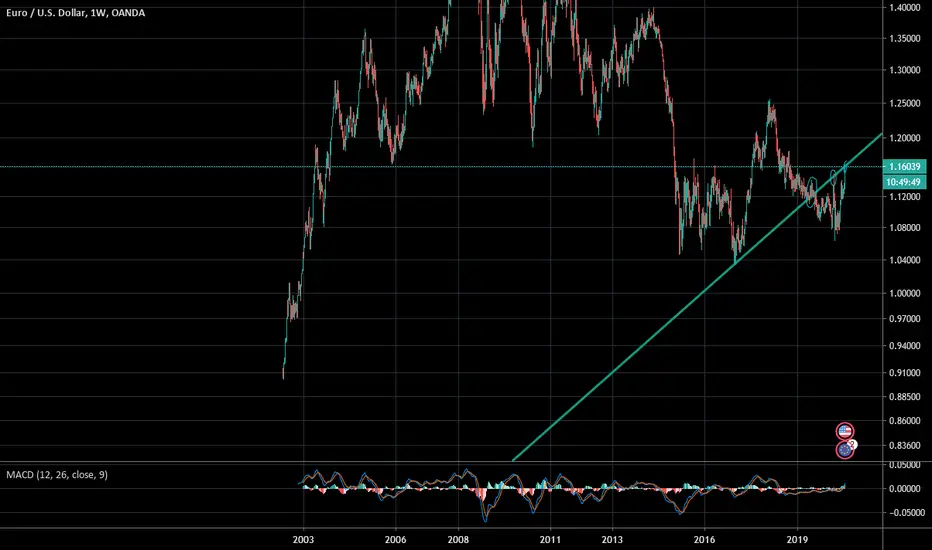Click the 1.40000 price scale label
This screenshot has width=932, height=550.
click(905, 8)
